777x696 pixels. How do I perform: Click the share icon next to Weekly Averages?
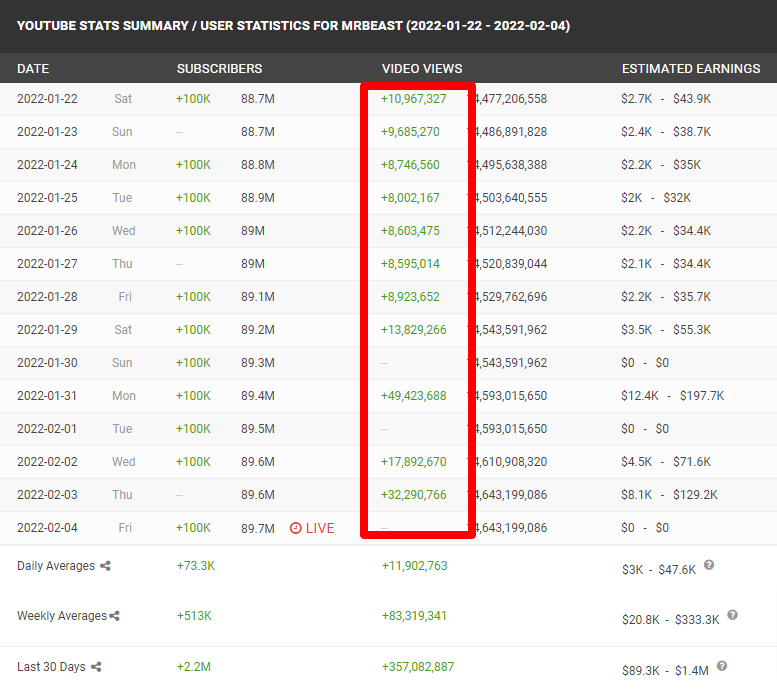(x=114, y=616)
